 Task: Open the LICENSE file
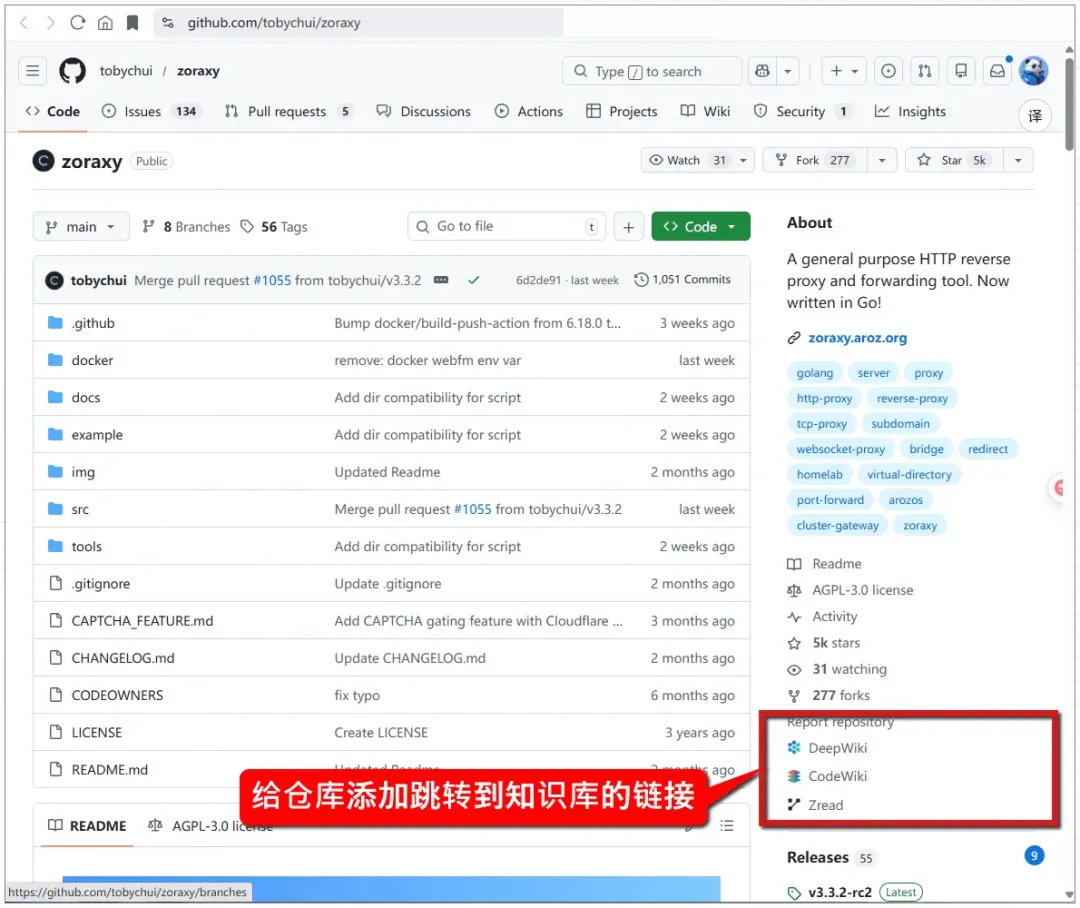(96, 732)
